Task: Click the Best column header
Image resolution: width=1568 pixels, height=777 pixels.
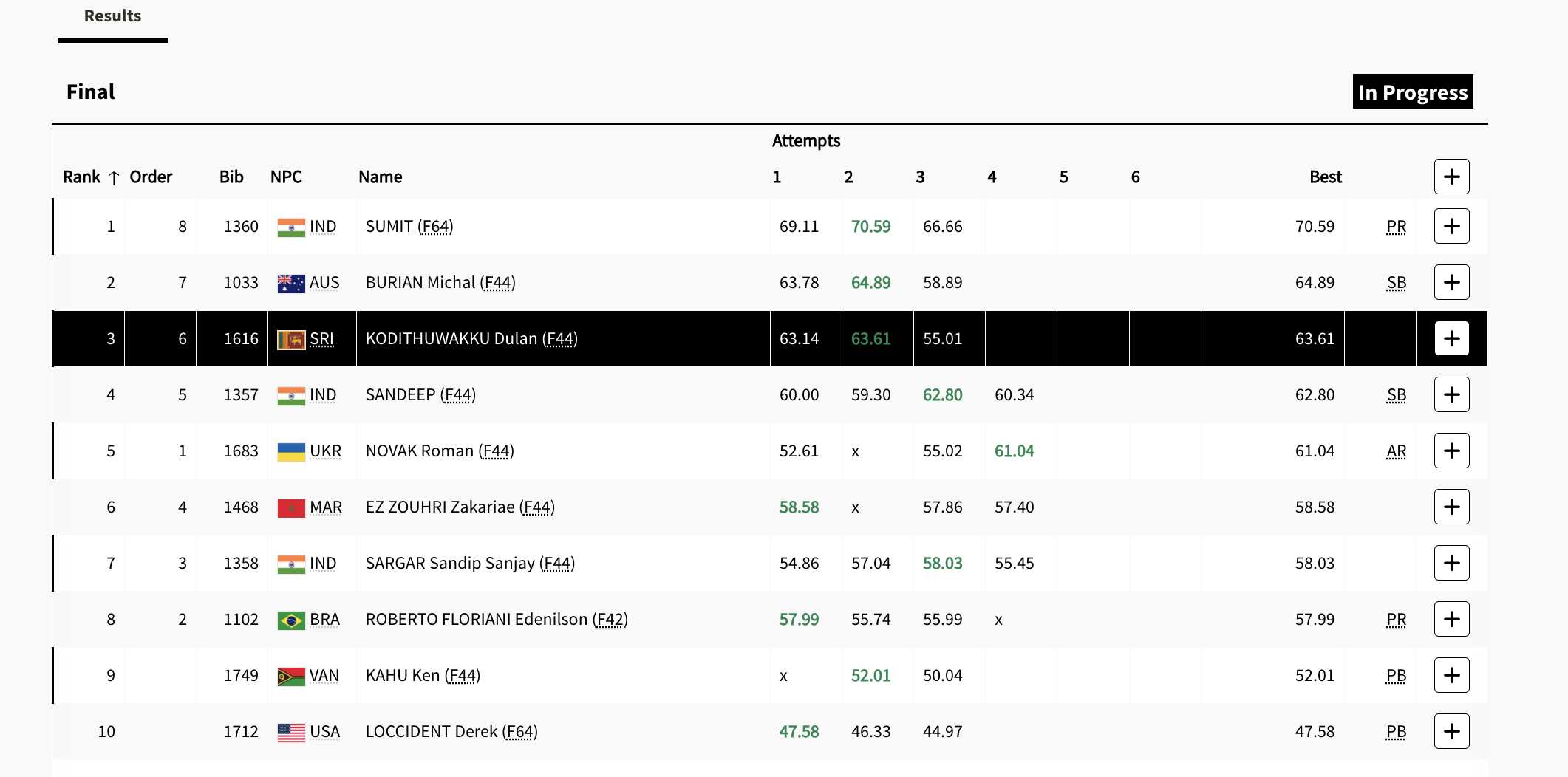Action: 1325,177
